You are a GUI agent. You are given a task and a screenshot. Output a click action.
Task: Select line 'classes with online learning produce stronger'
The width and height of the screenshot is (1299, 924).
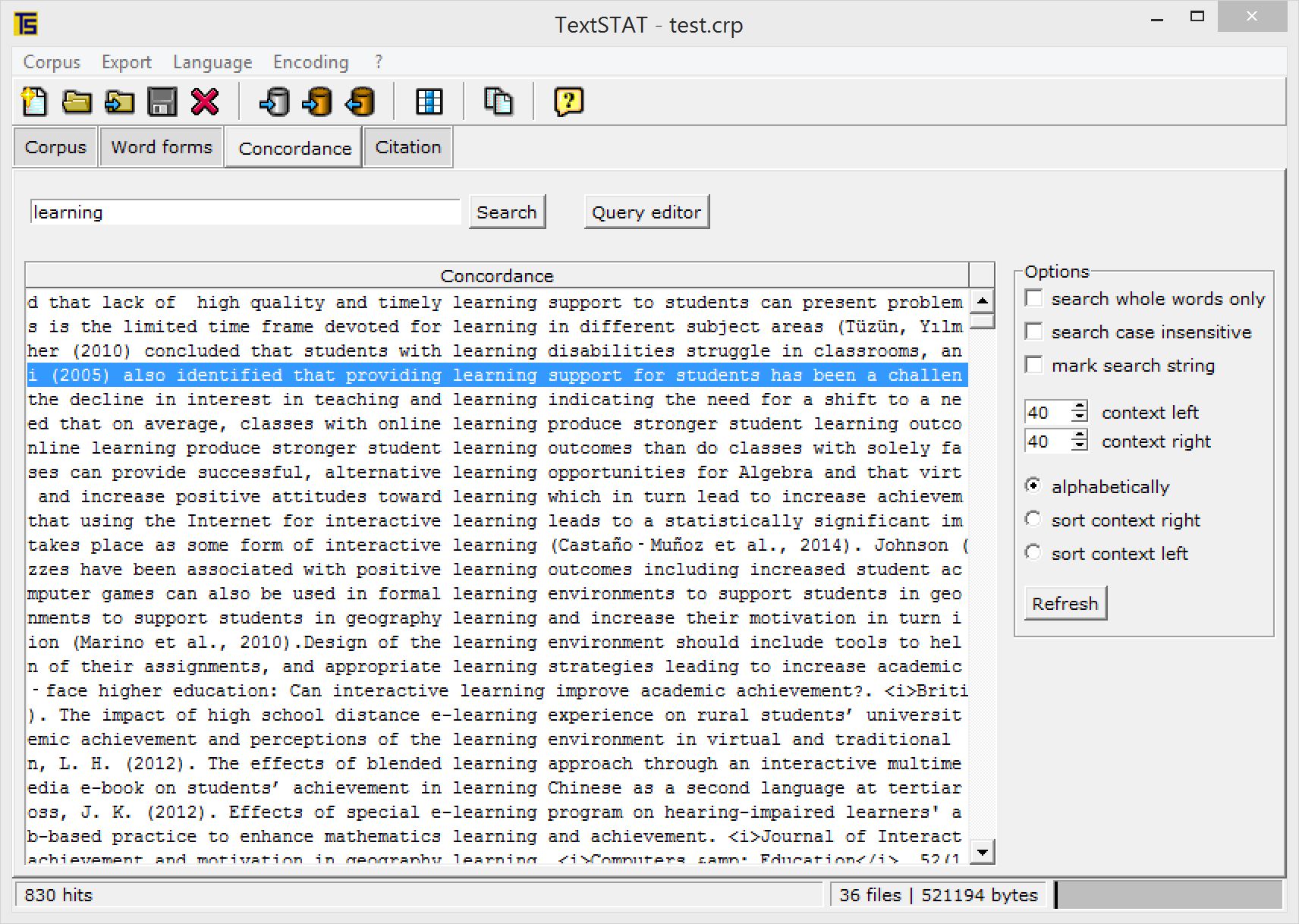coord(497,423)
